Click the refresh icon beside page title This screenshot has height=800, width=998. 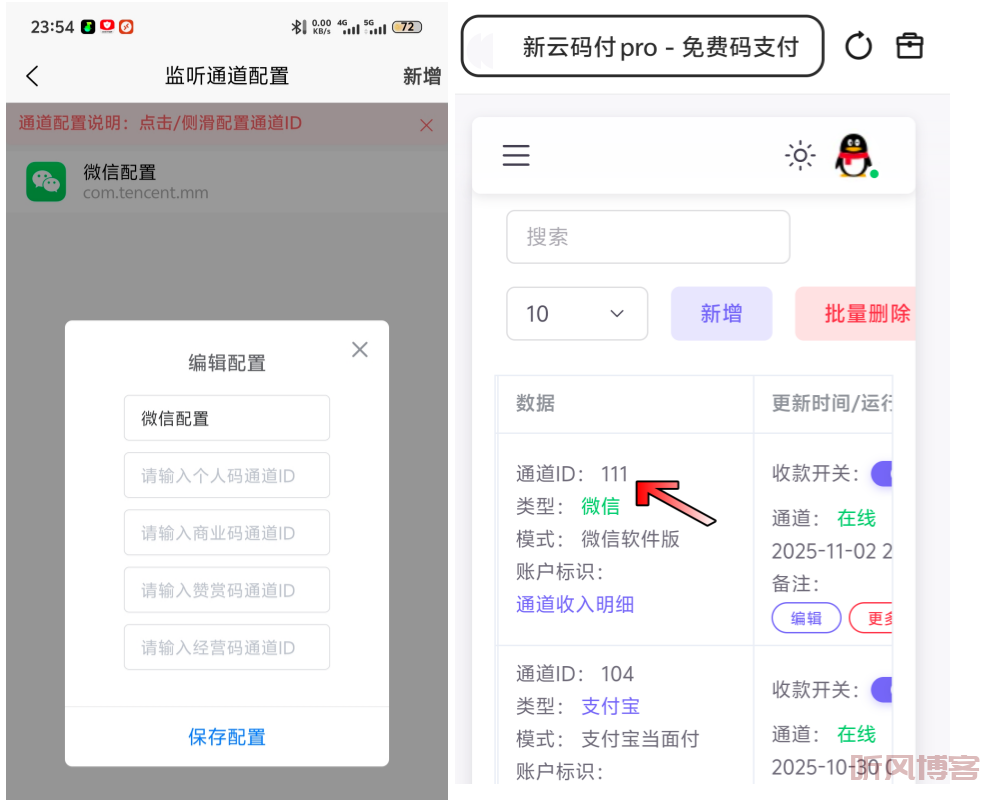coord(858,46)
